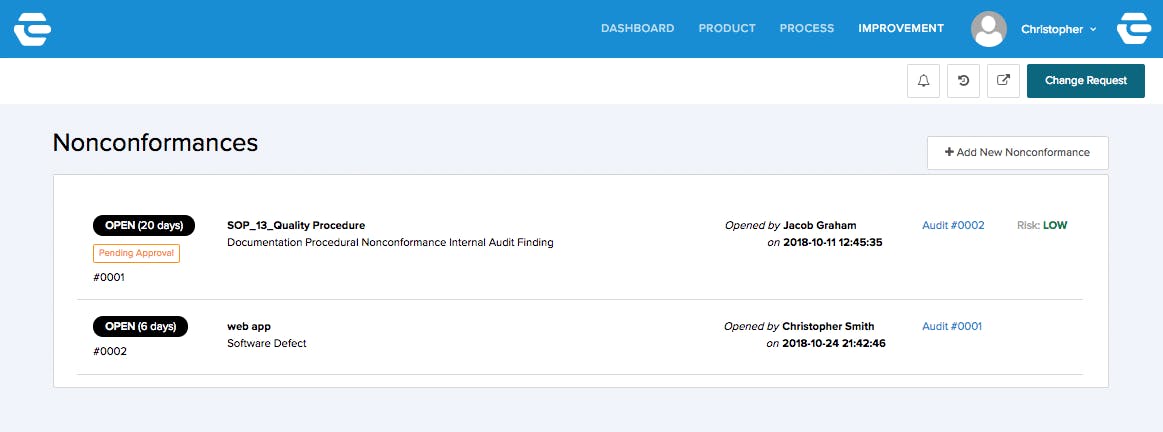Click the OPEN (6 days) status badge
1163x432 pixels.
point(140,326)
